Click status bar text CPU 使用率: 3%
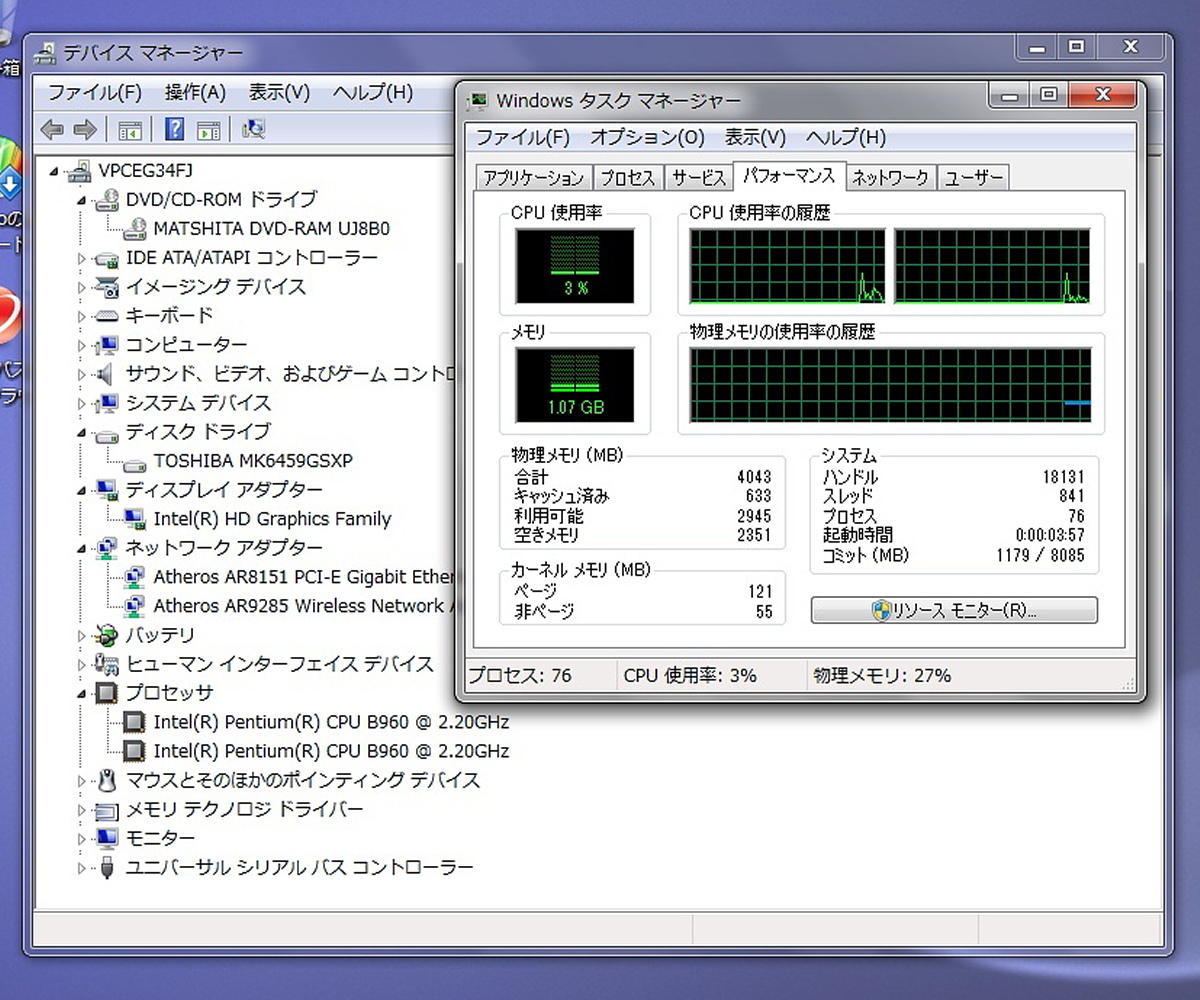The image size is (1200, 1000). coord(690,676)
